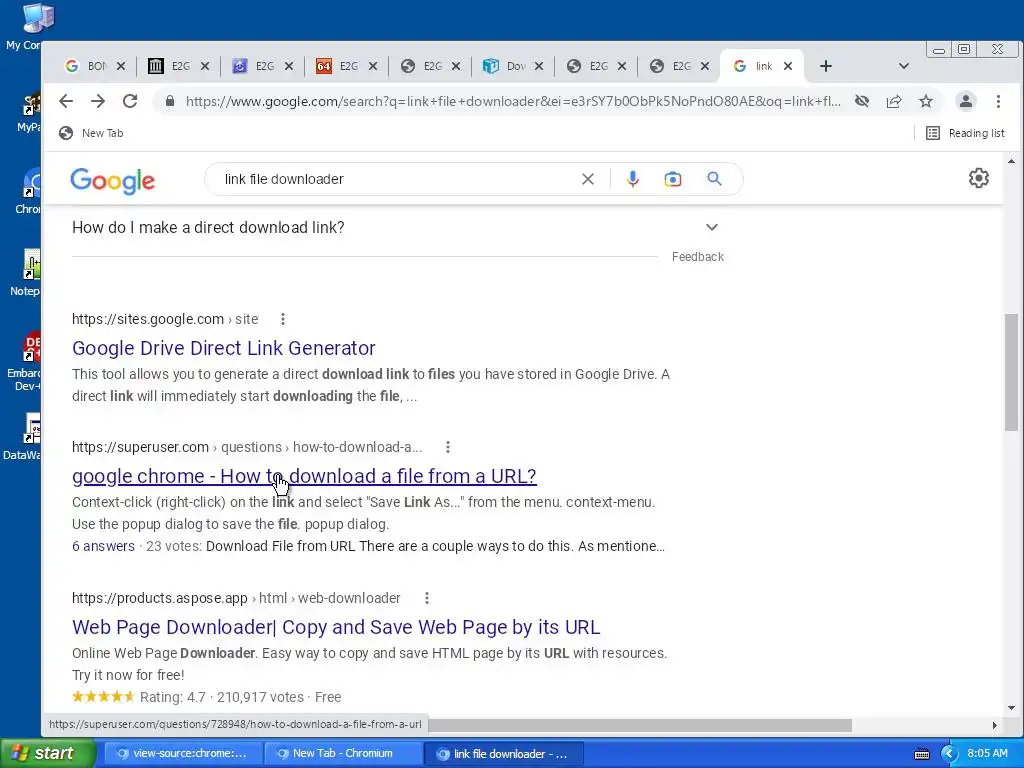Open a new browser tab
The width and height of the screenshot is (1024, 768).
825,66
